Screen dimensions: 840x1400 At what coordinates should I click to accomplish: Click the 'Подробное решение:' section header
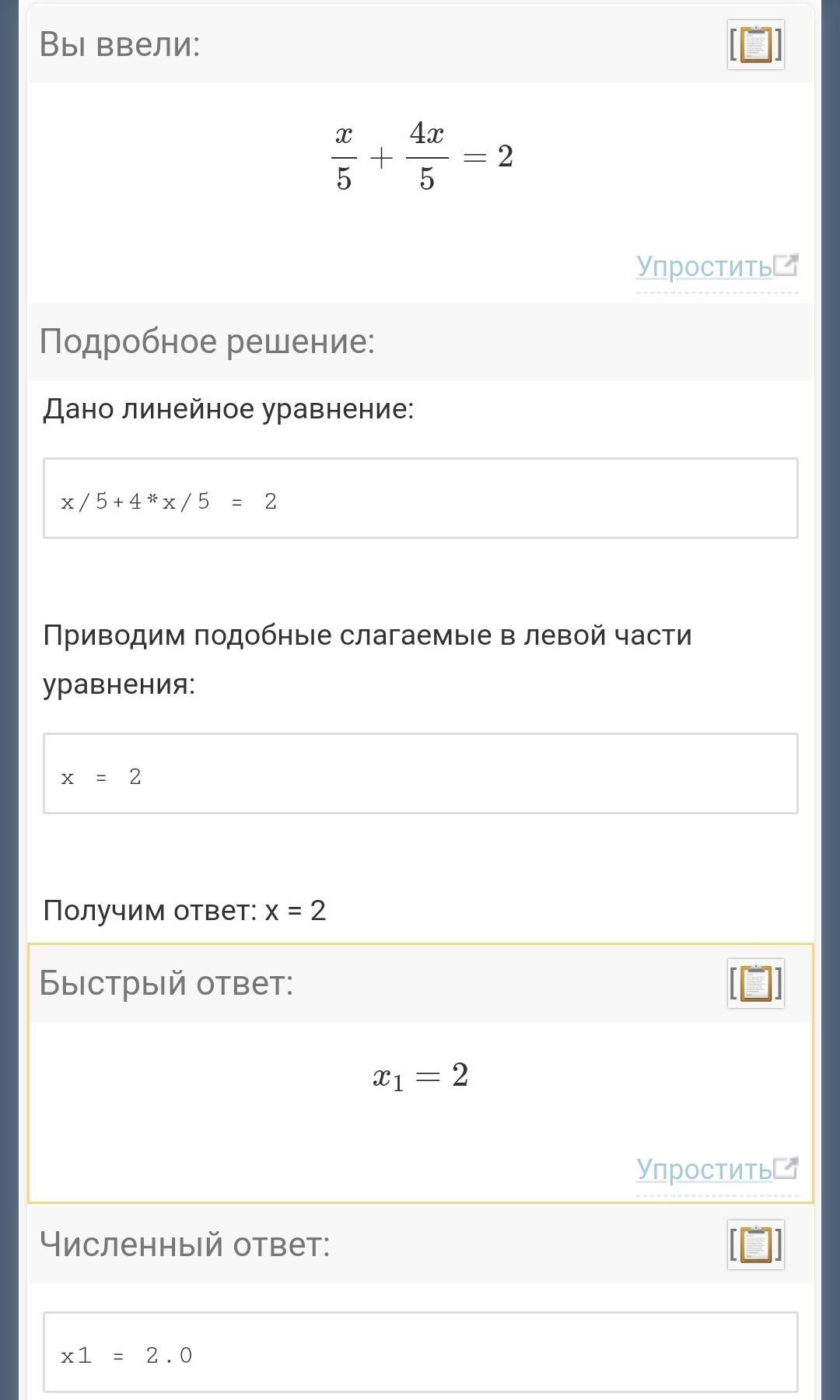207,341
